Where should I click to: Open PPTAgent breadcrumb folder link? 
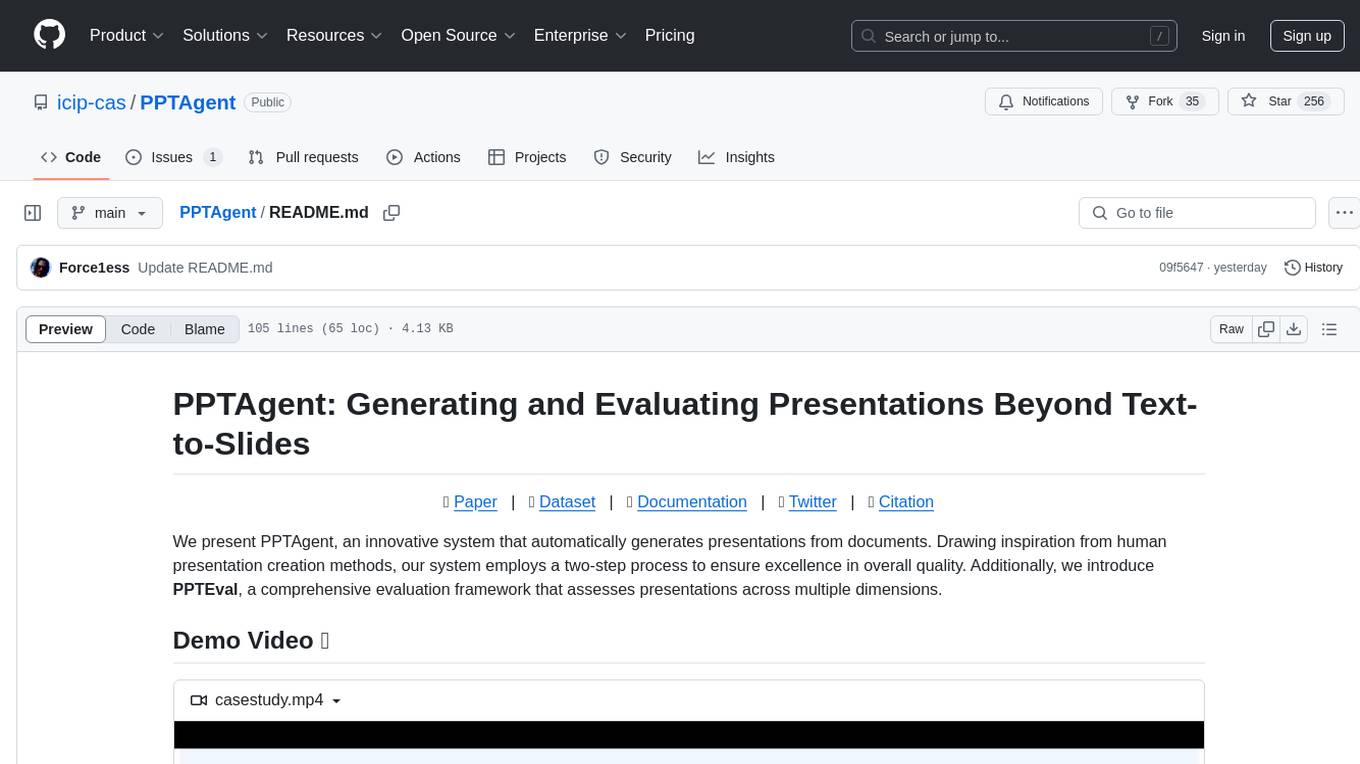(218, 212)
